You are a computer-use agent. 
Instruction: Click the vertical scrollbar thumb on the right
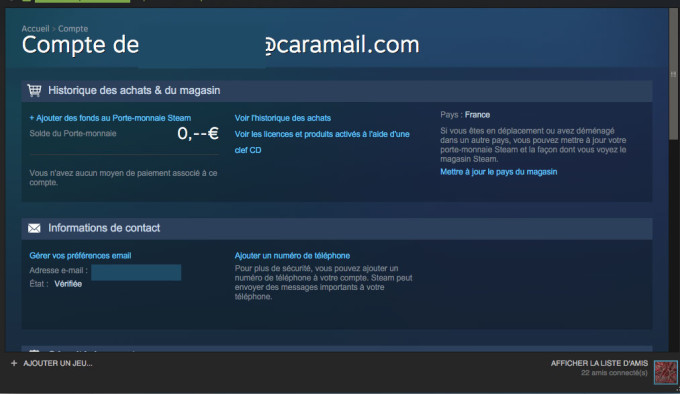673,74
